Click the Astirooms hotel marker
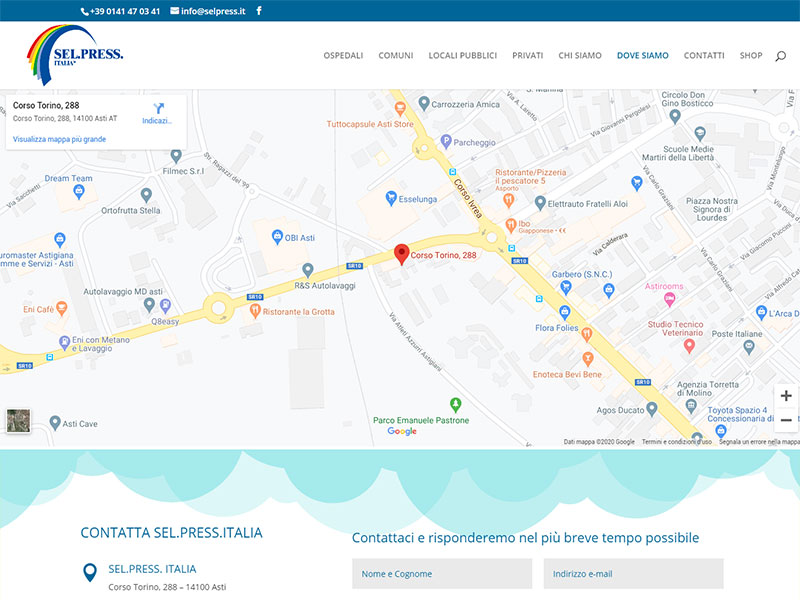This screenshot has height=600, width=800. point(669,300)
